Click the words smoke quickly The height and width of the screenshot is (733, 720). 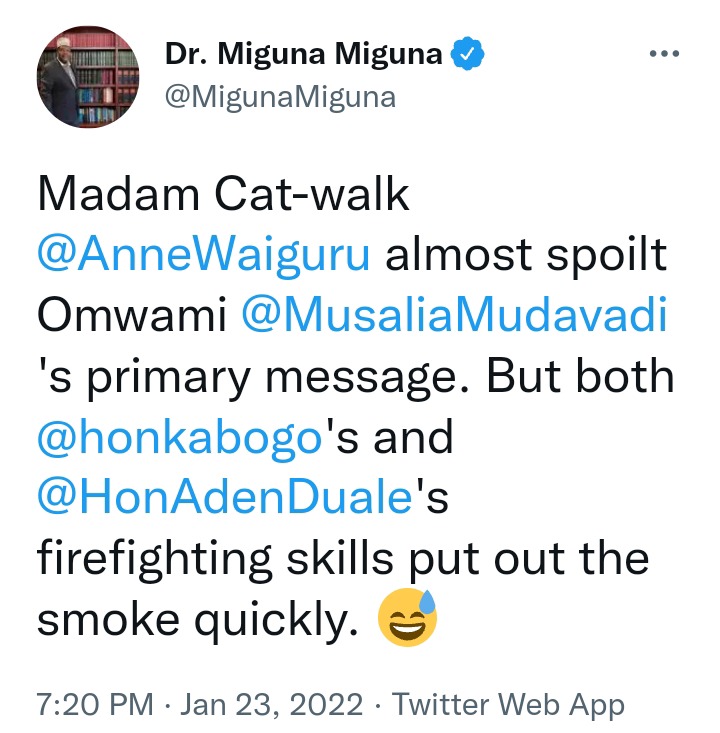(198, 620)
